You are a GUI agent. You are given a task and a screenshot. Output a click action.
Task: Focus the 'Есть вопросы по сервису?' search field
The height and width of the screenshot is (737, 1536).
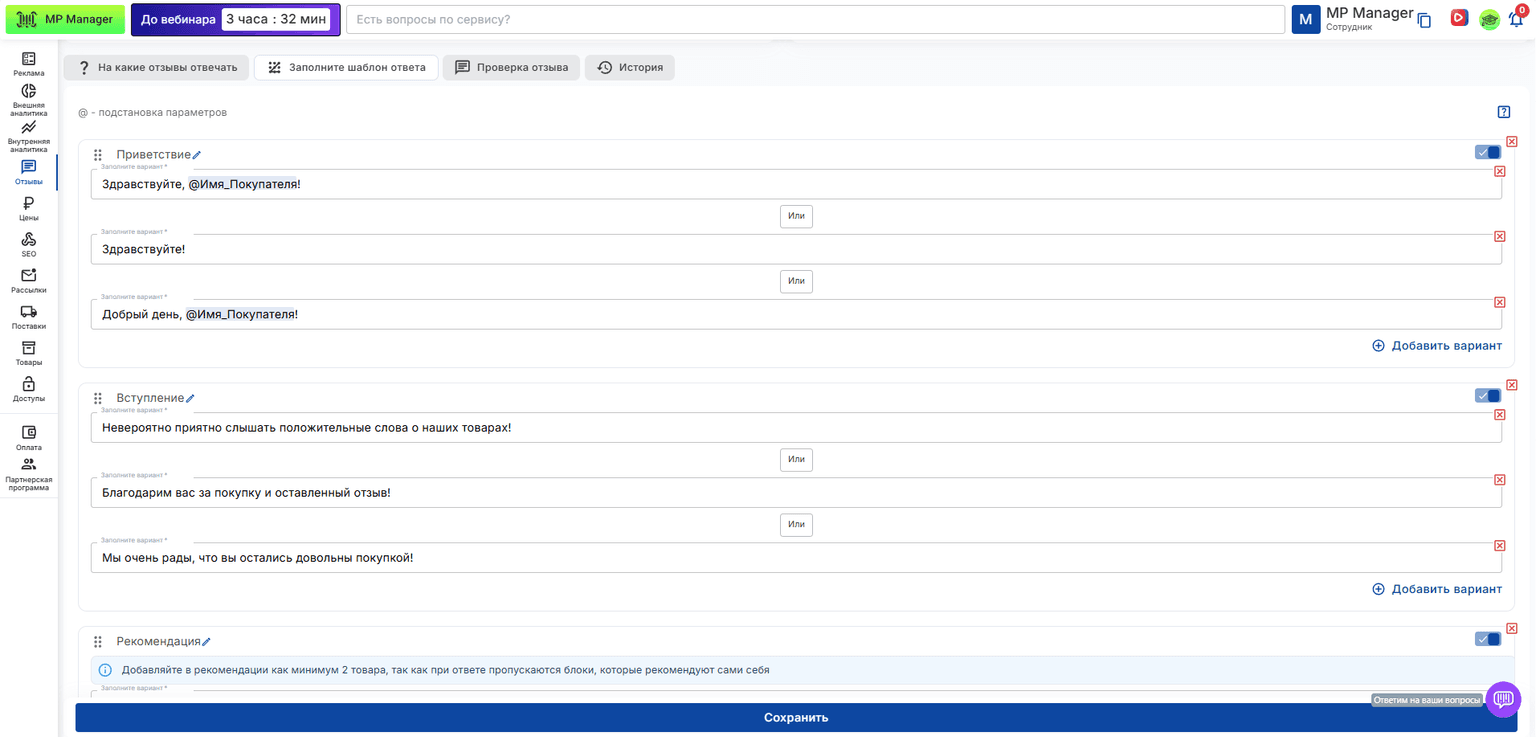[x=815, y=19]
